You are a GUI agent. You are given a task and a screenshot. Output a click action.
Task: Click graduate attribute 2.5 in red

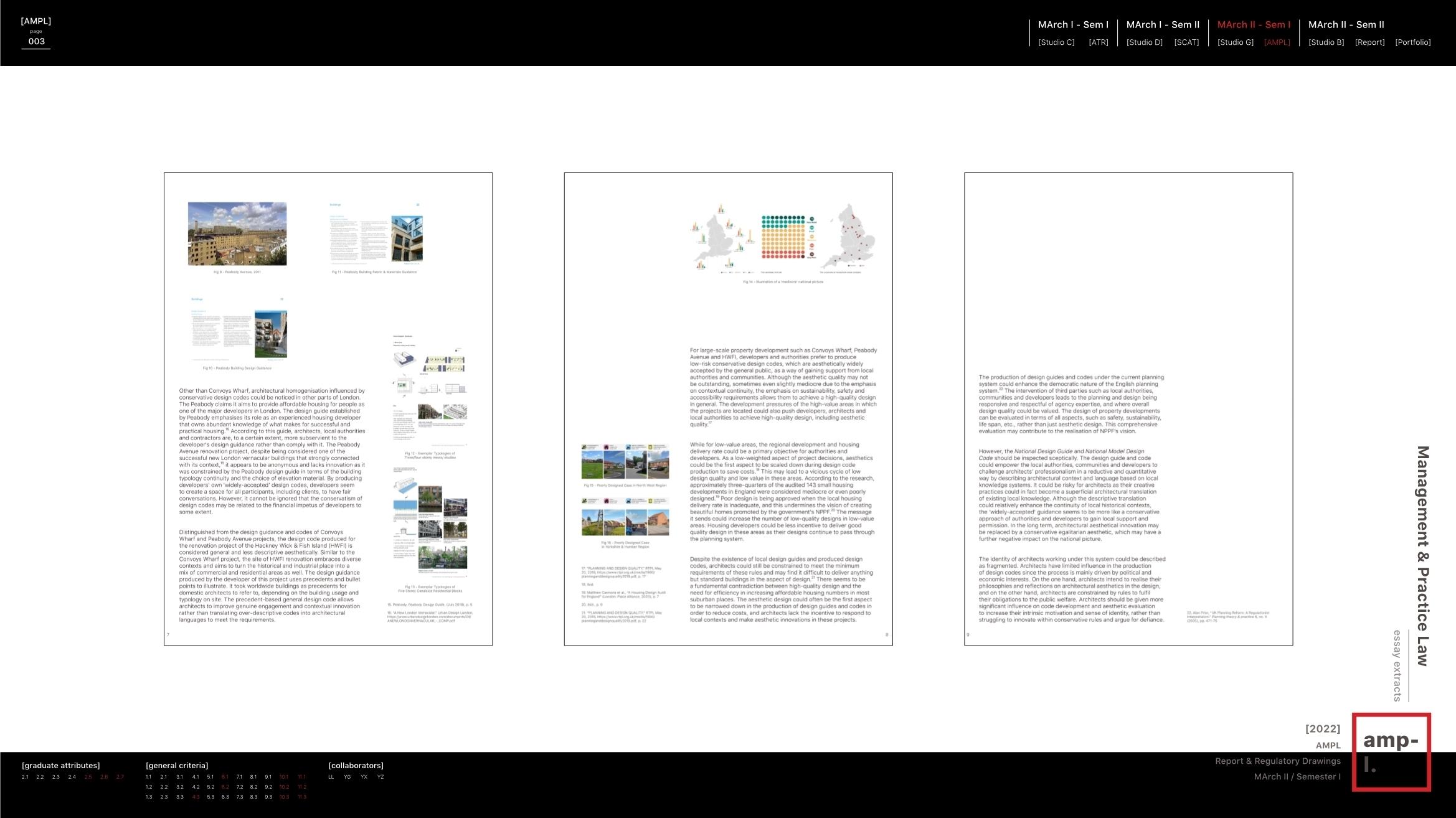88,777
